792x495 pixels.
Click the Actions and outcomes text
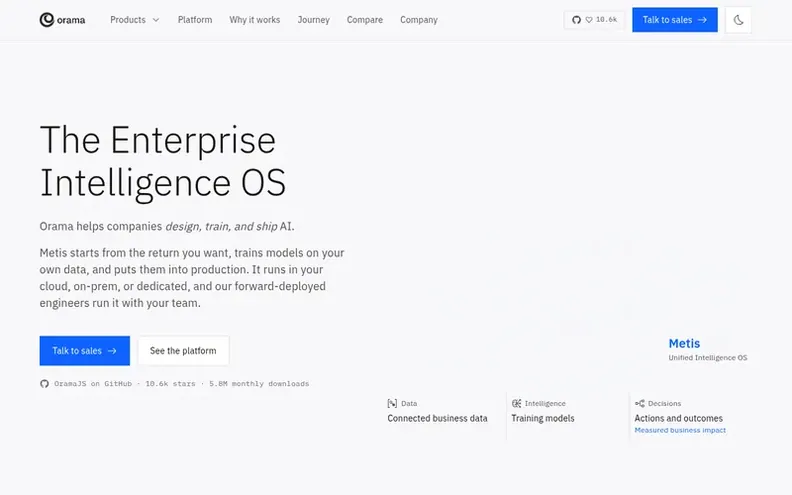click(x=678, y=418)
